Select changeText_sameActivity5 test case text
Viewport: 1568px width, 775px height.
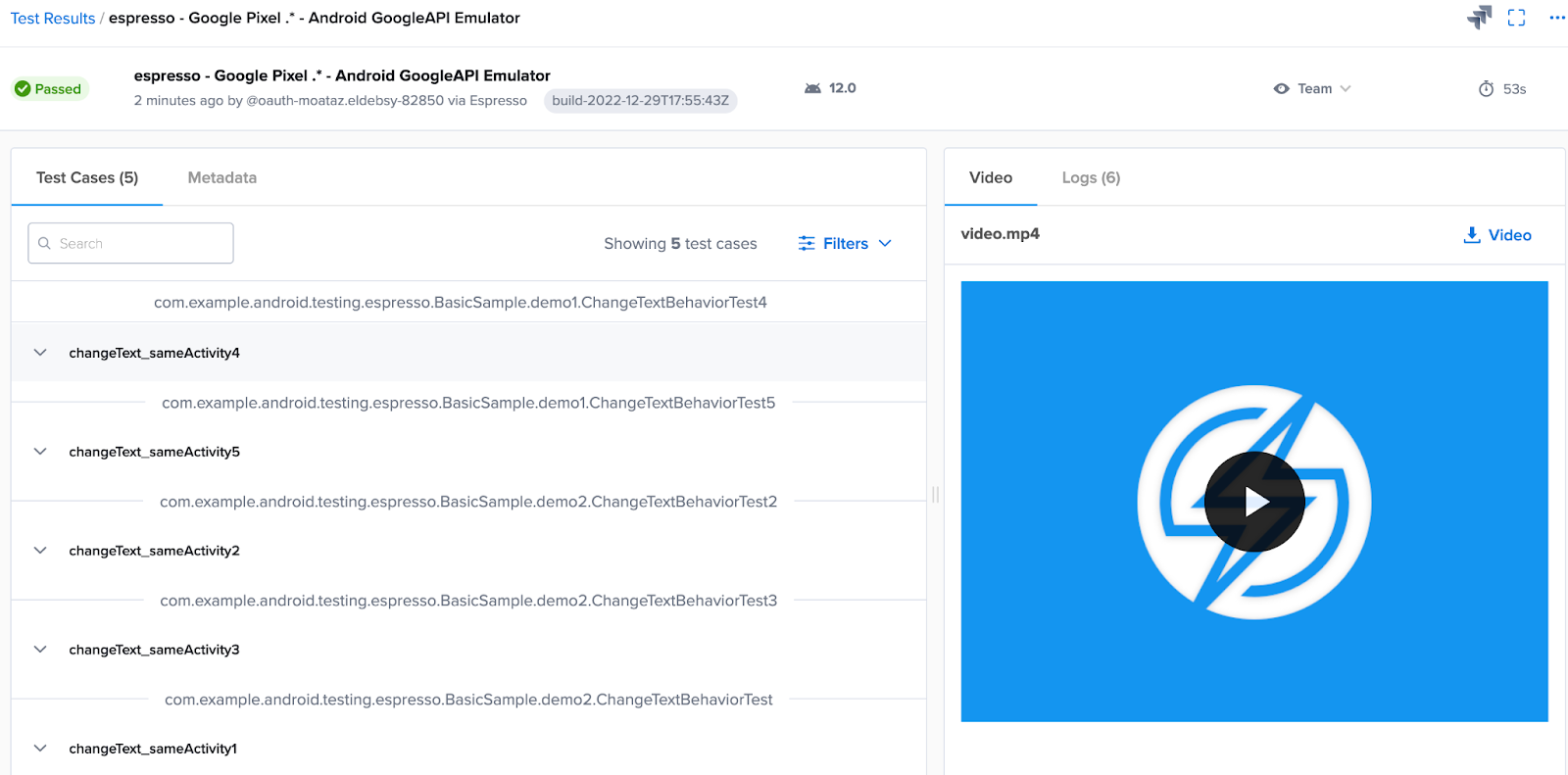pyautogui.click(x=154, y=452)
